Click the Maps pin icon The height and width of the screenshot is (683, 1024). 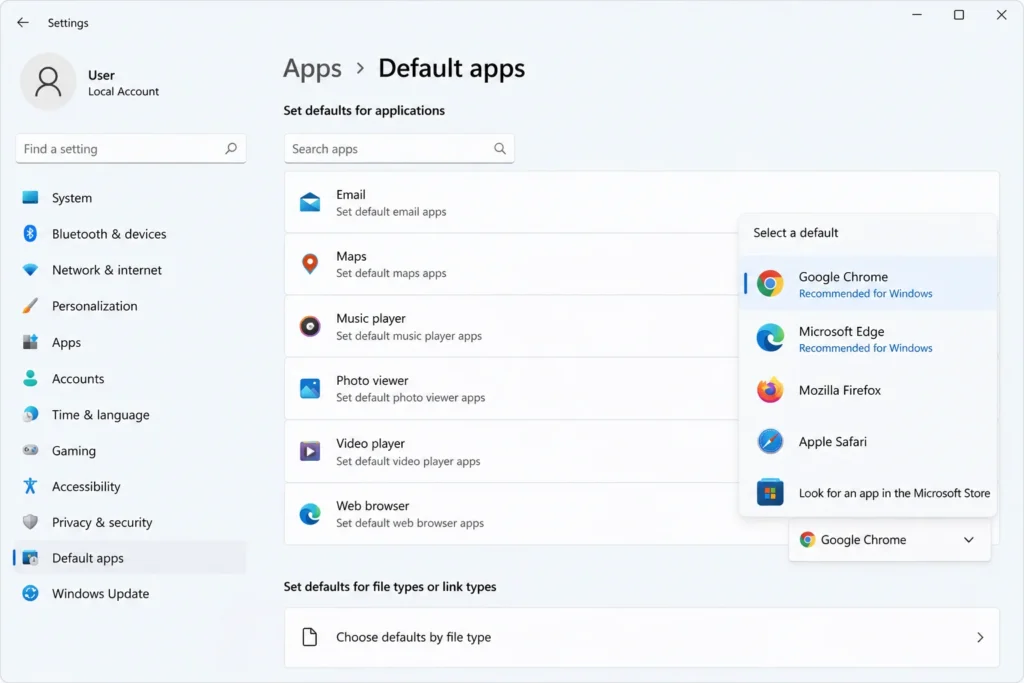(x=310, y=264)
